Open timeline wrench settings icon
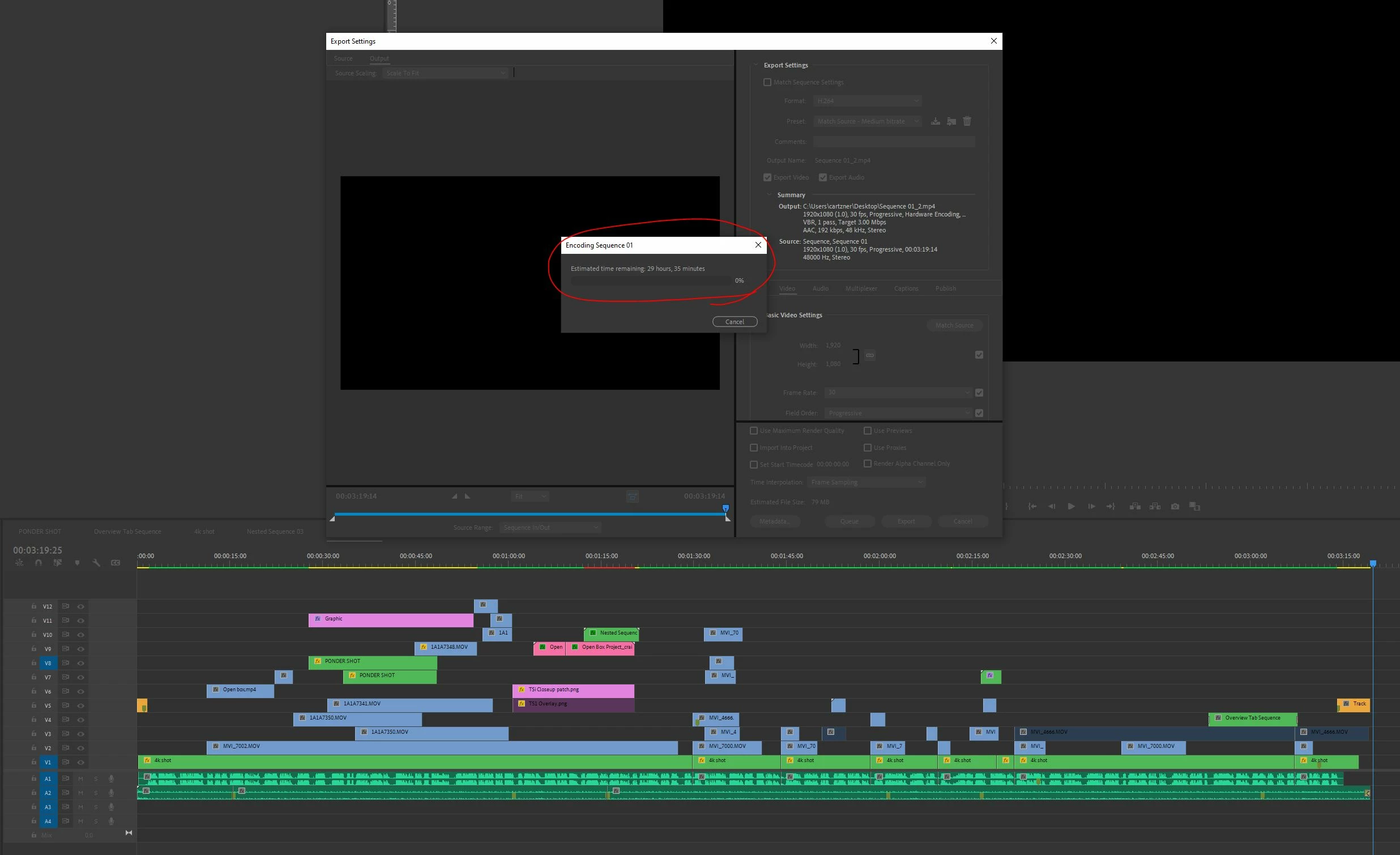1400x855 pixels. [x=96, y=563]
